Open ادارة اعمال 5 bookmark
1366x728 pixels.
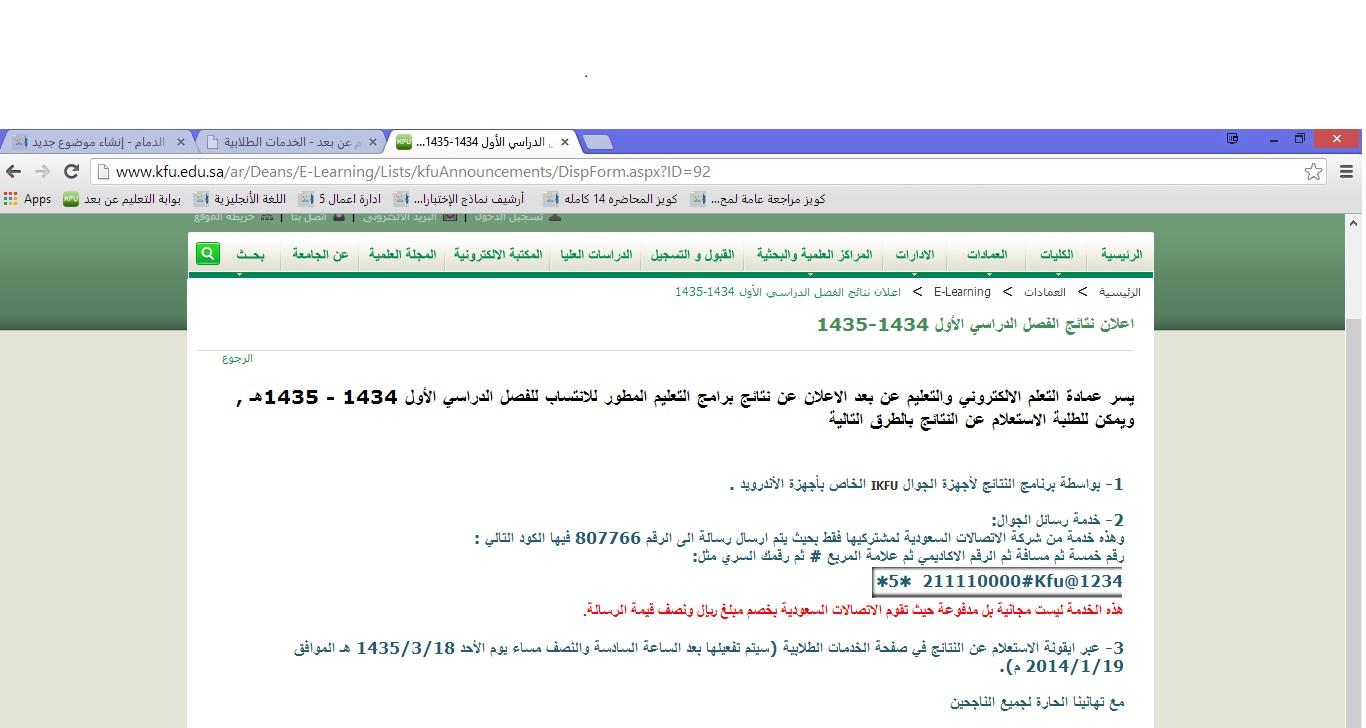click(x=340, y=199)
